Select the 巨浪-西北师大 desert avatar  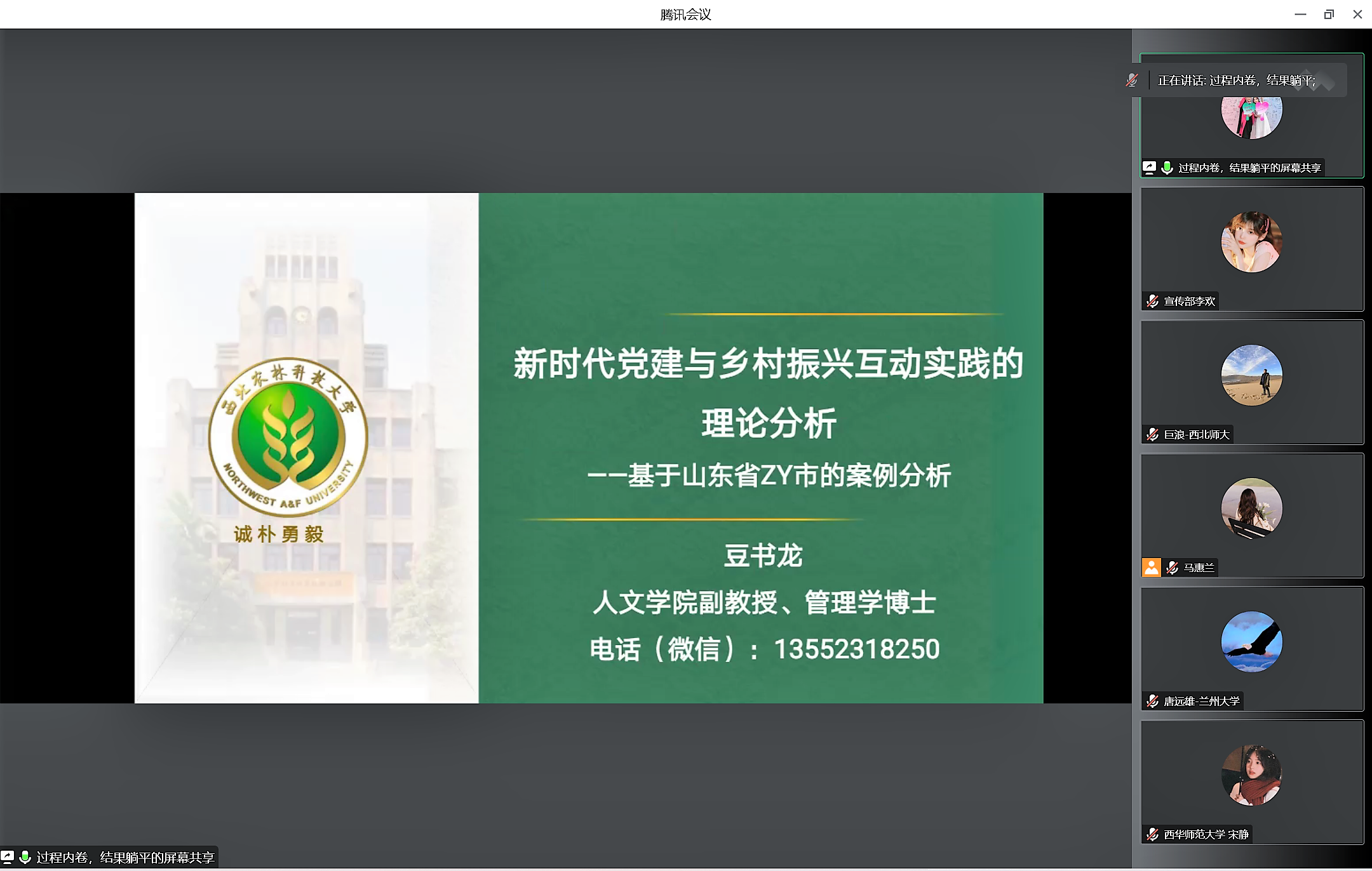(x=1251, y=375)
